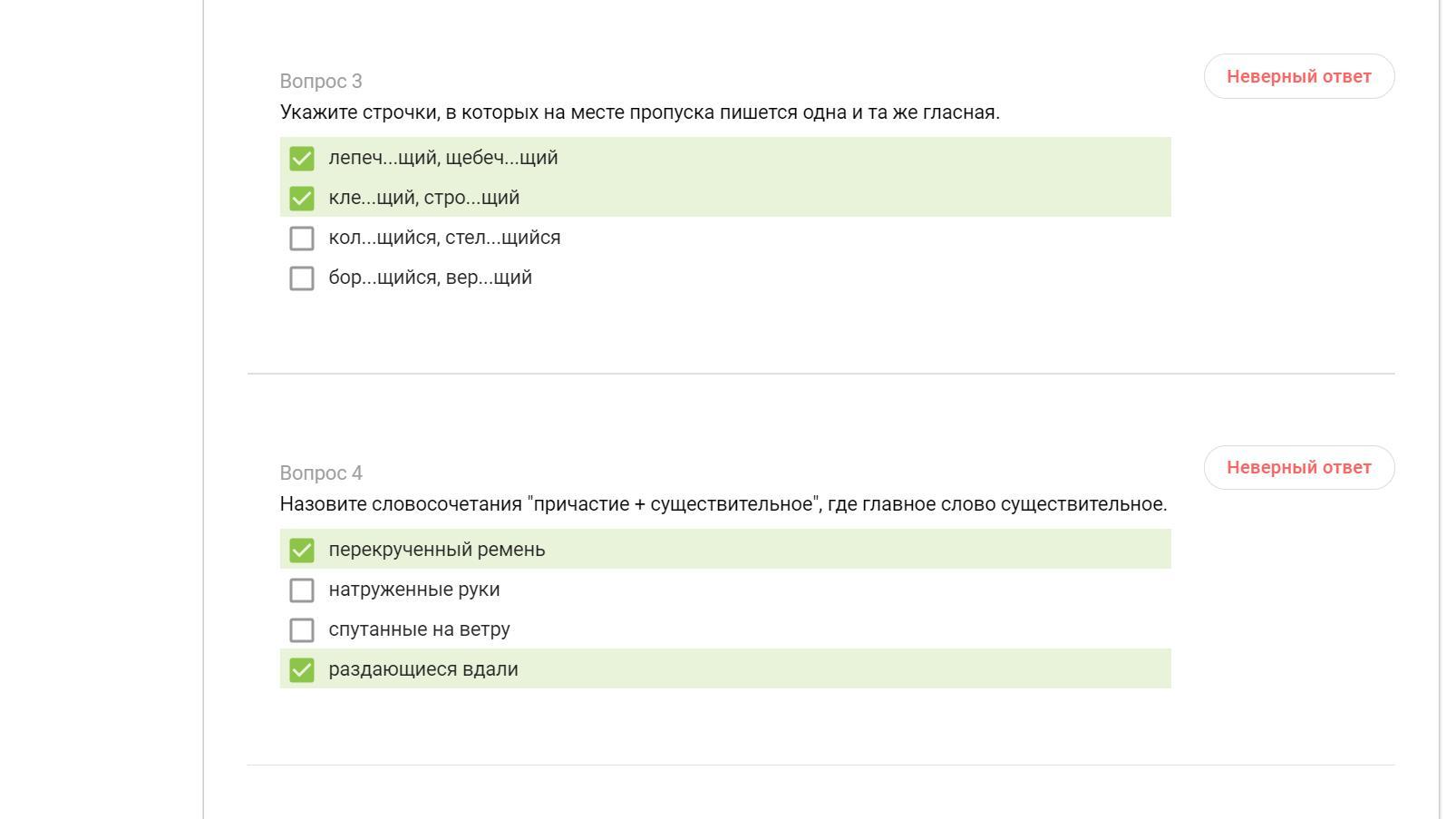
Task: Click the answer text "лепеч...щий, щебеч...щий"
Action: pos(442,158)
